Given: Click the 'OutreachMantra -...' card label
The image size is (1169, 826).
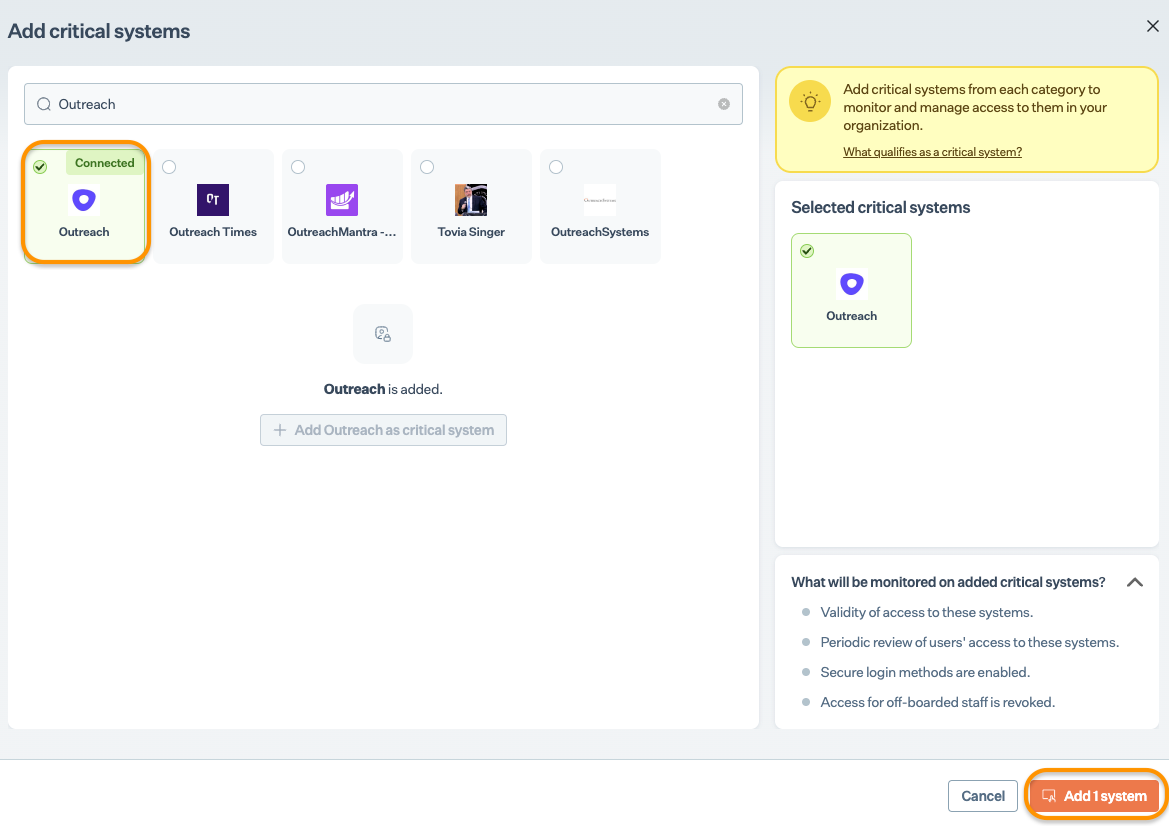Looking at the screenshot, I should pos(341,232).
